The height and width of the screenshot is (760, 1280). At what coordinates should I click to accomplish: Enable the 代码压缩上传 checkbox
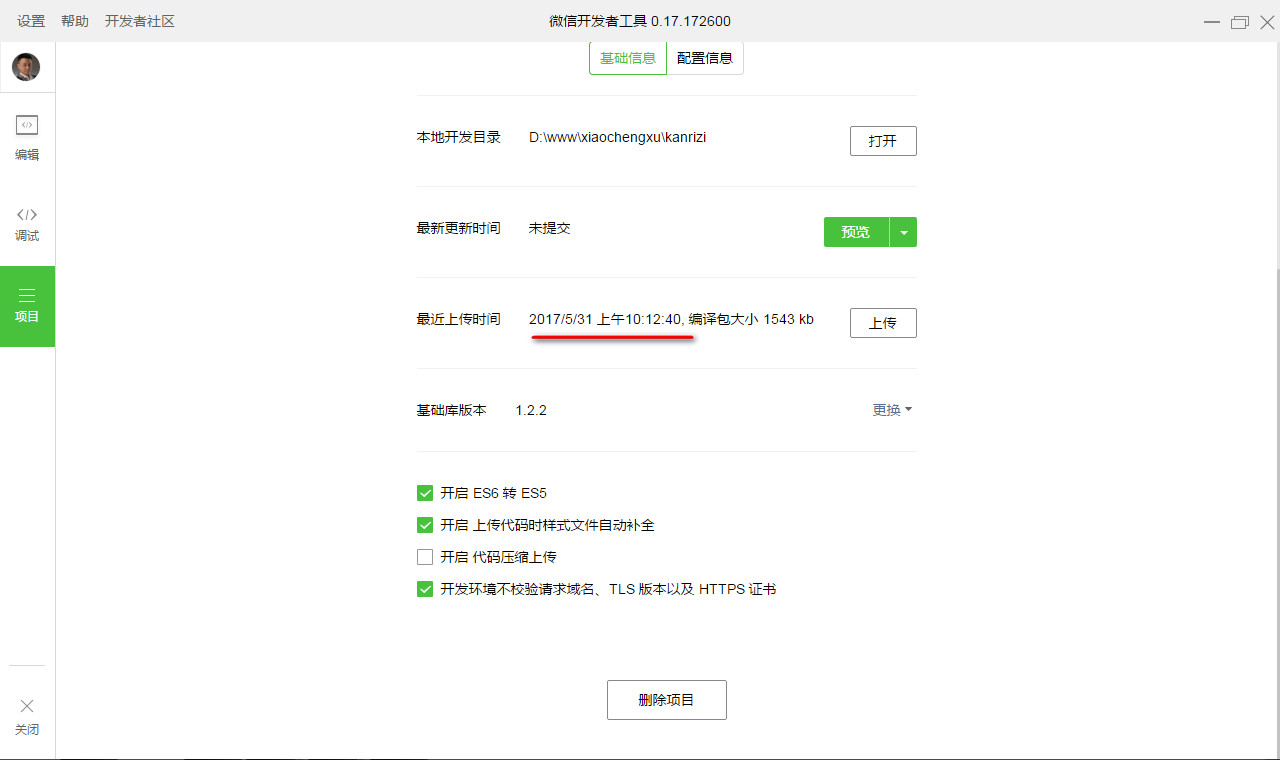(425, 557)
